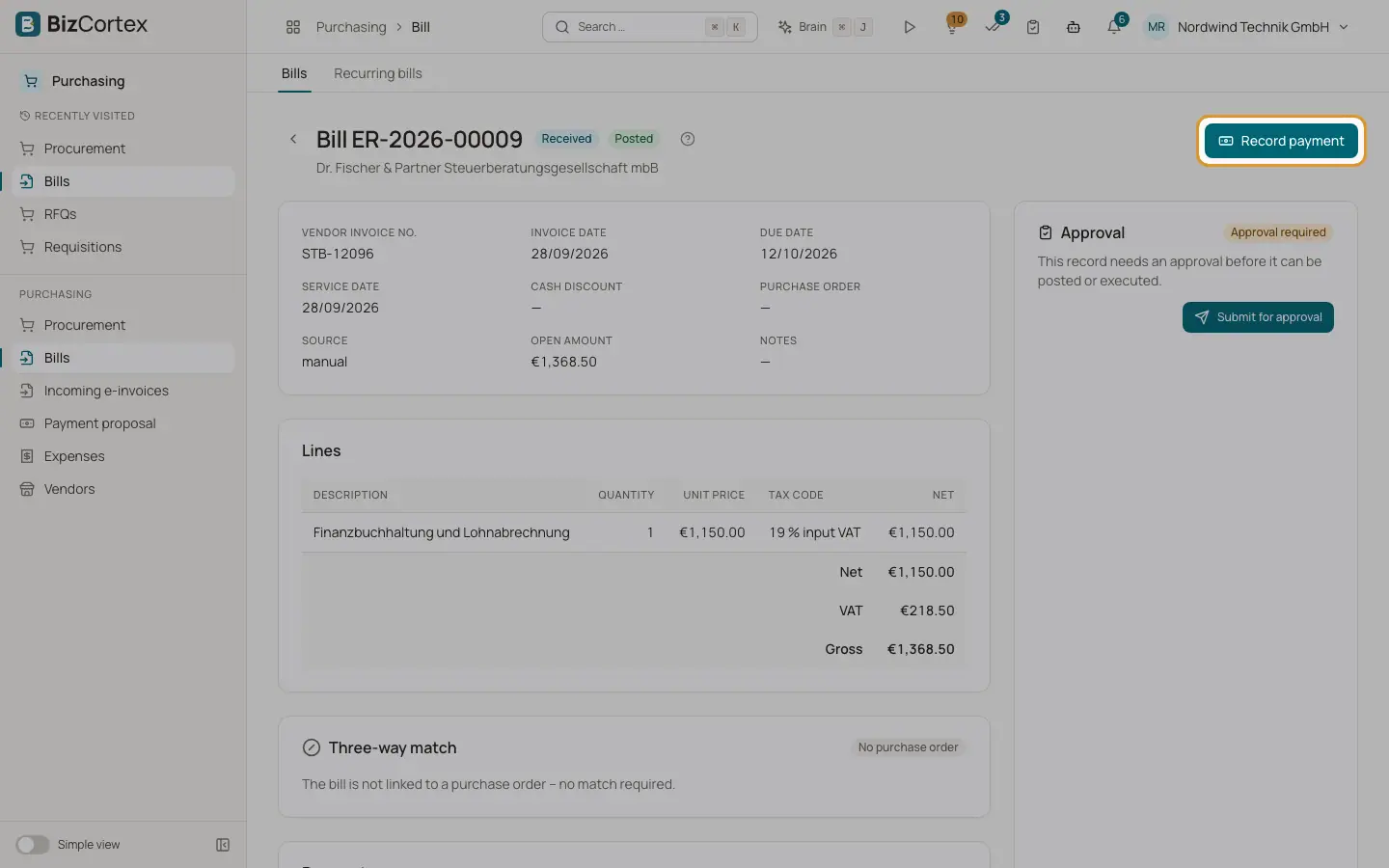Click the Approval required badge
This screenshot has width=1389, height=868.
(1278, 232)
